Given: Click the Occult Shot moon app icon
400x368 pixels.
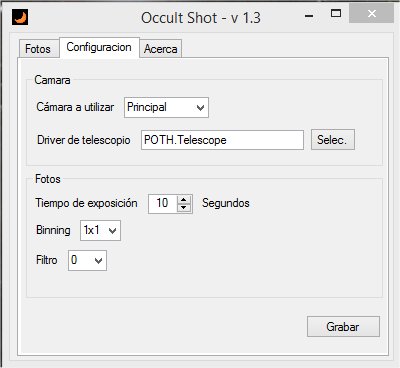Looking at the screenshot, I should 20,17.
